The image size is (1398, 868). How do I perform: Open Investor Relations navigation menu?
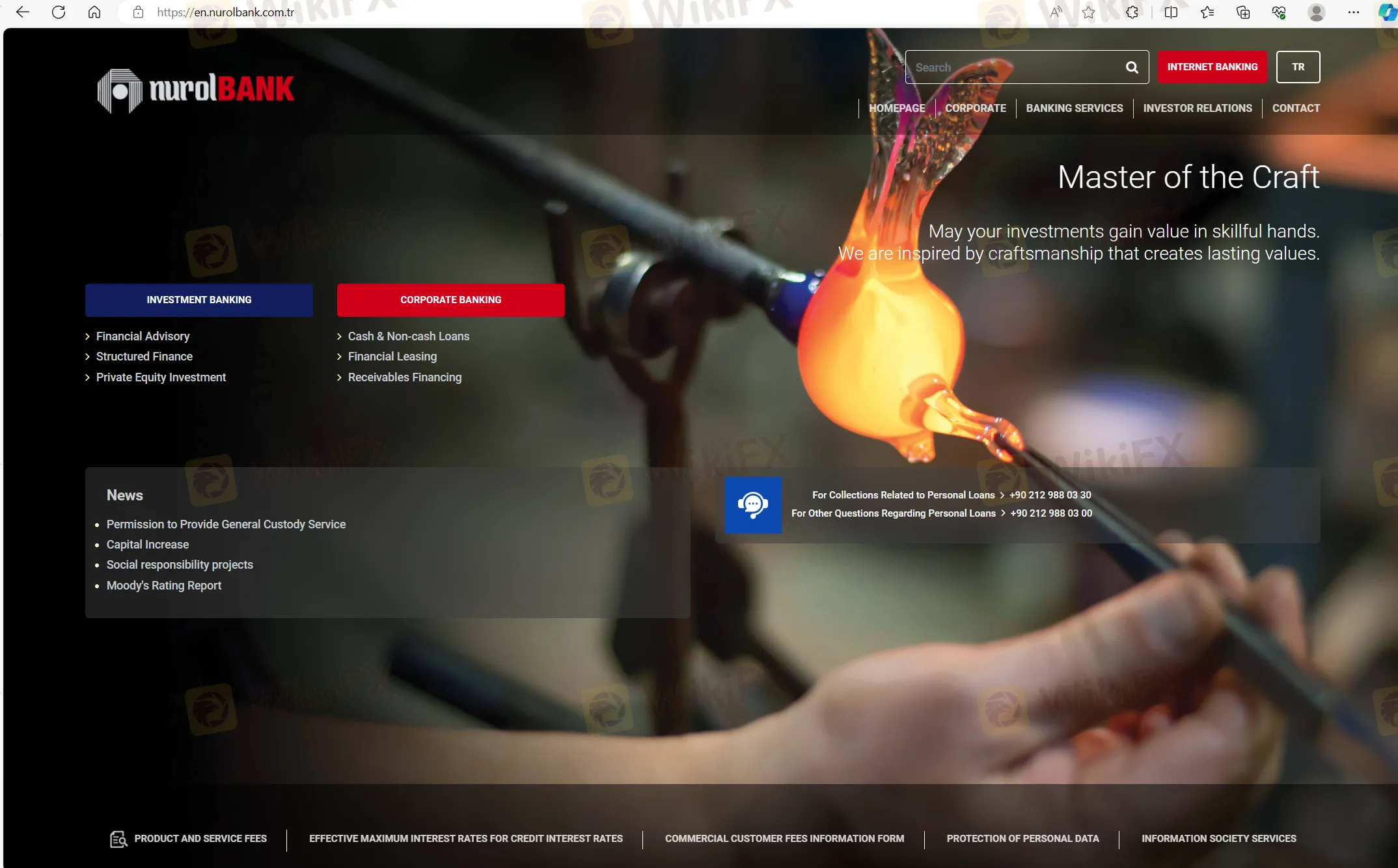1197,108
